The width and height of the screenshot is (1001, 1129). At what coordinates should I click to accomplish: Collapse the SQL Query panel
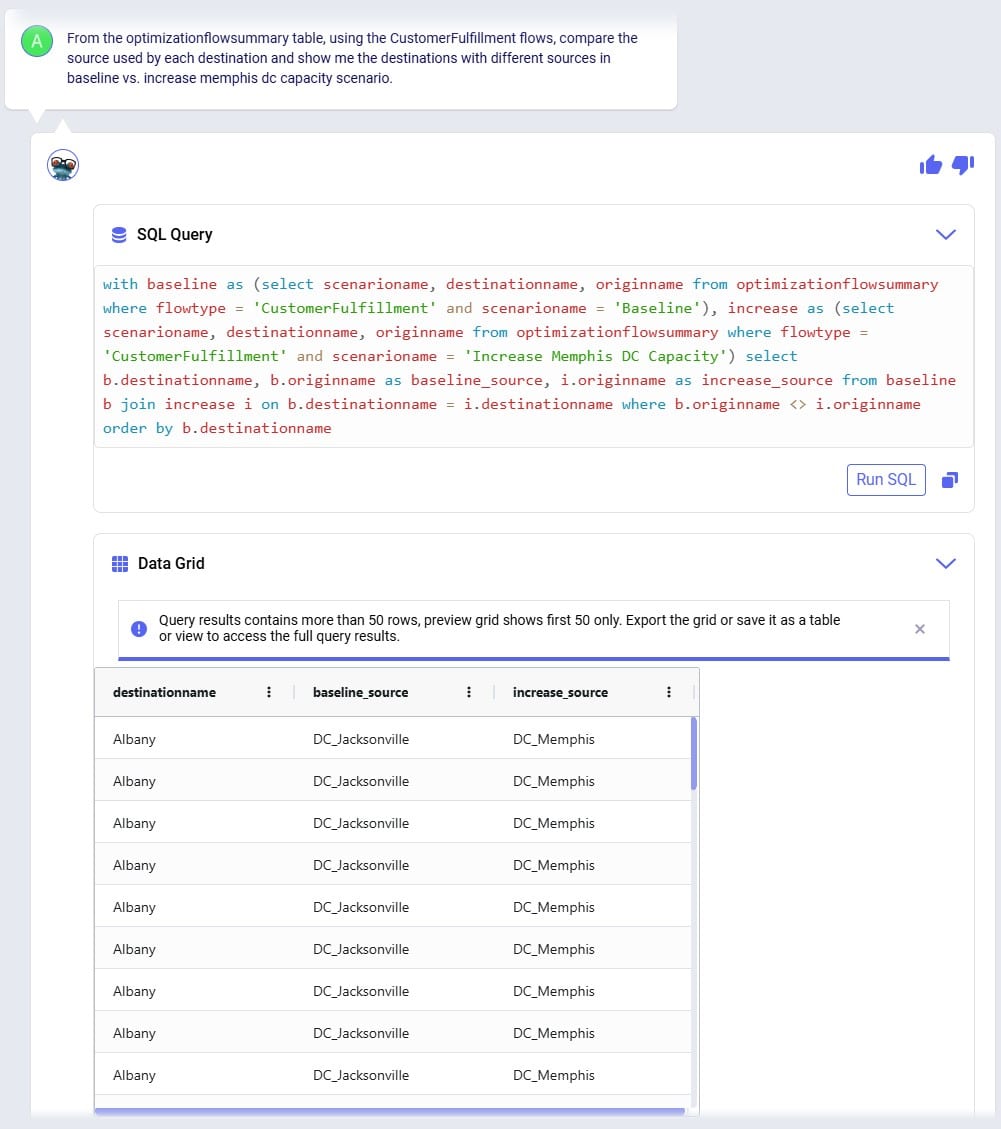pos(946,235)
